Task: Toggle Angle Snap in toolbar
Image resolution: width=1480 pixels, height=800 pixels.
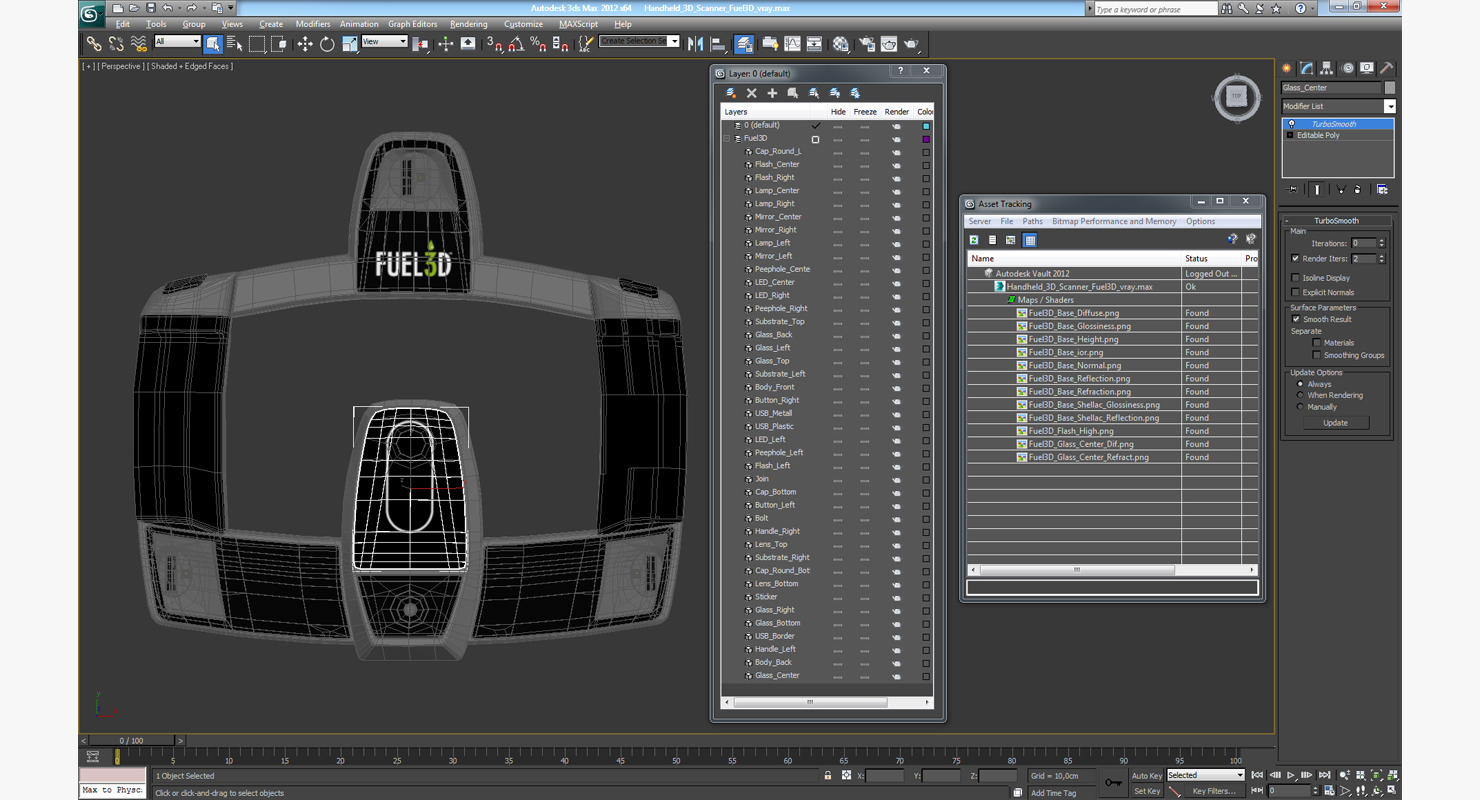Action: [x=516, y=44]
